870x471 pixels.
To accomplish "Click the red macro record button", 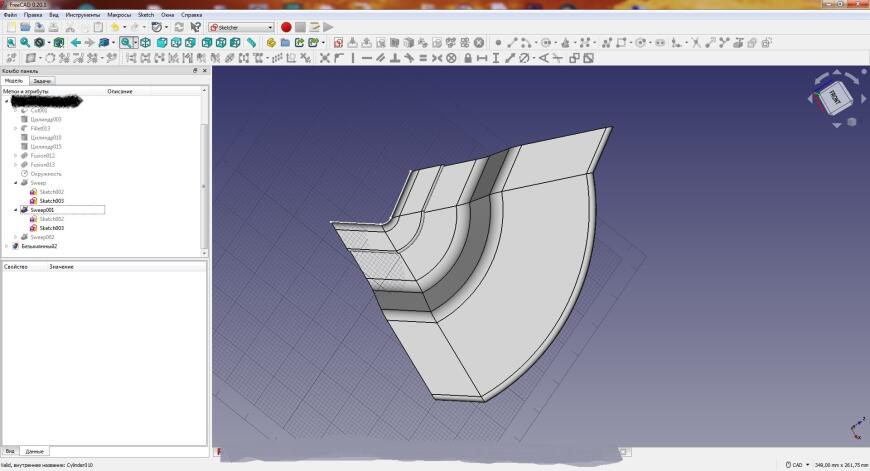I will (x=285, y=27).
